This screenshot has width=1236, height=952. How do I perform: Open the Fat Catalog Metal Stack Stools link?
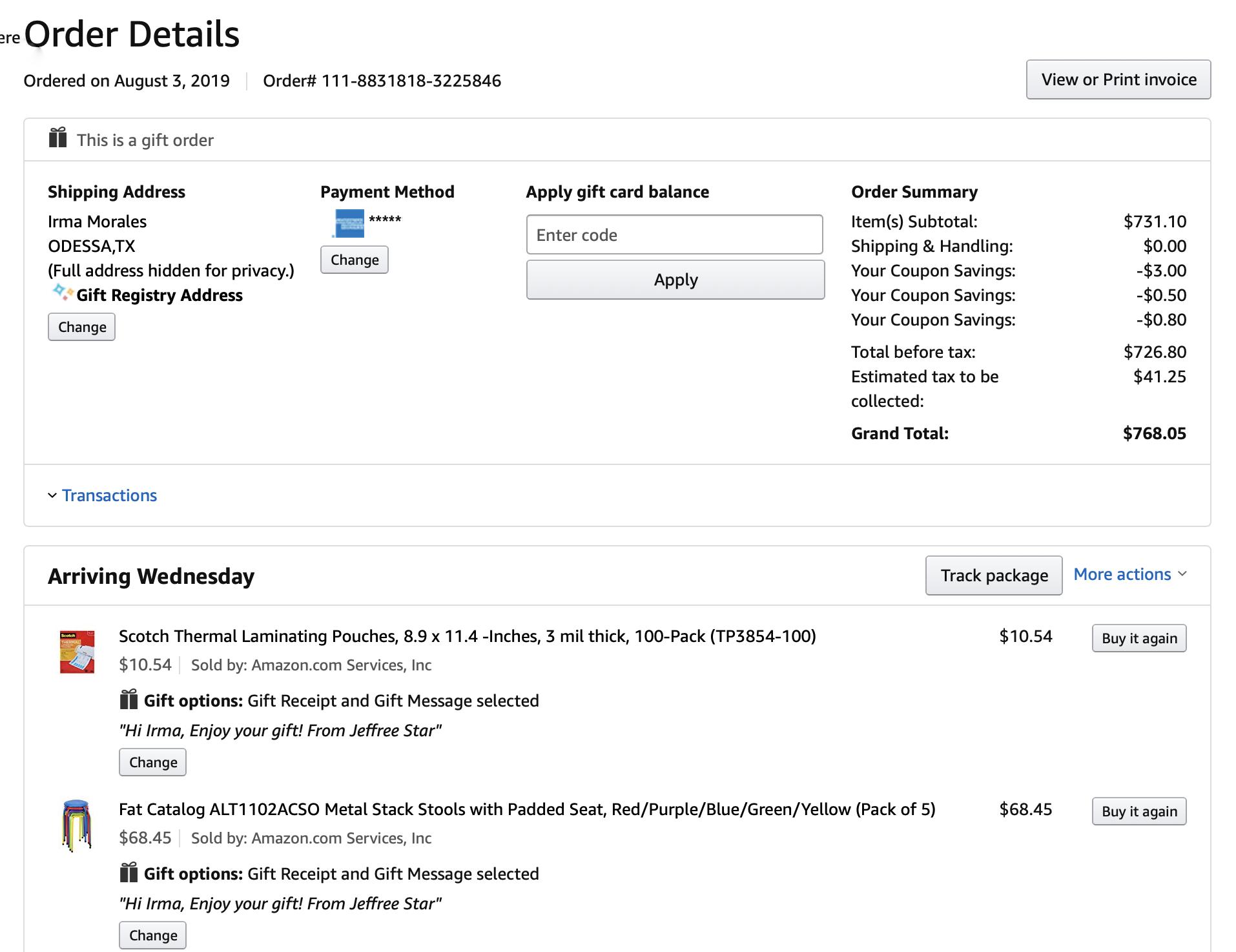tap(527, 809)
